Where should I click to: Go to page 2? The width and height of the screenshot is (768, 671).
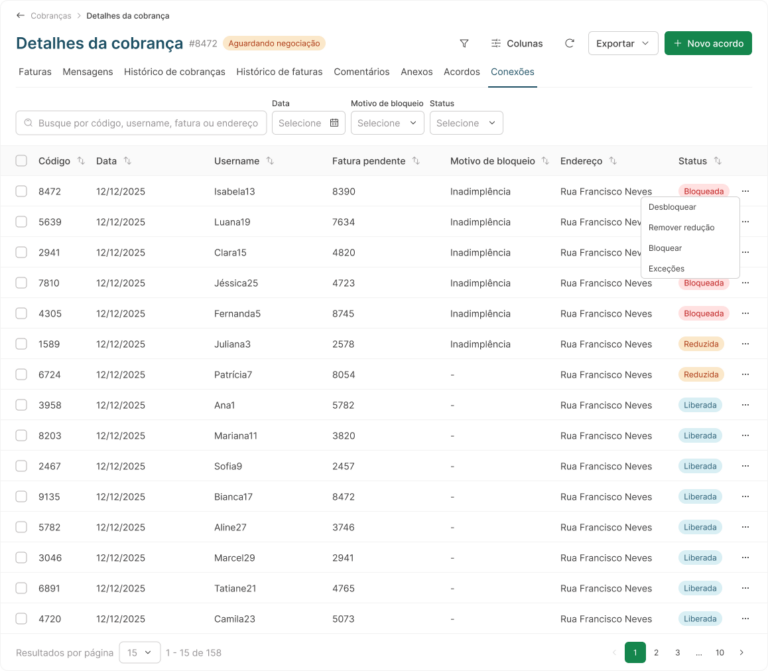click(656, 652)
